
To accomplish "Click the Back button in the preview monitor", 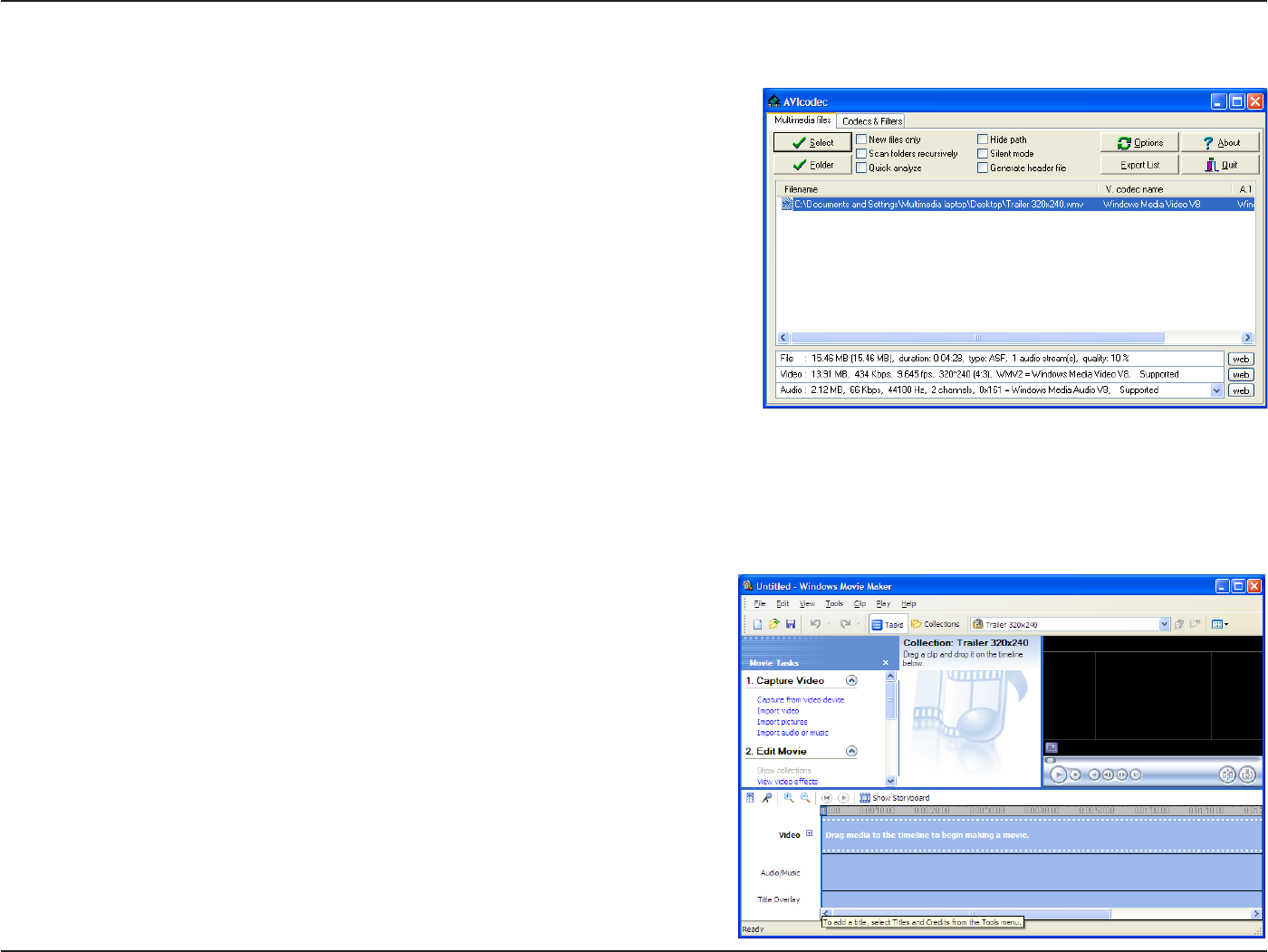I will tap(1094, 775).
